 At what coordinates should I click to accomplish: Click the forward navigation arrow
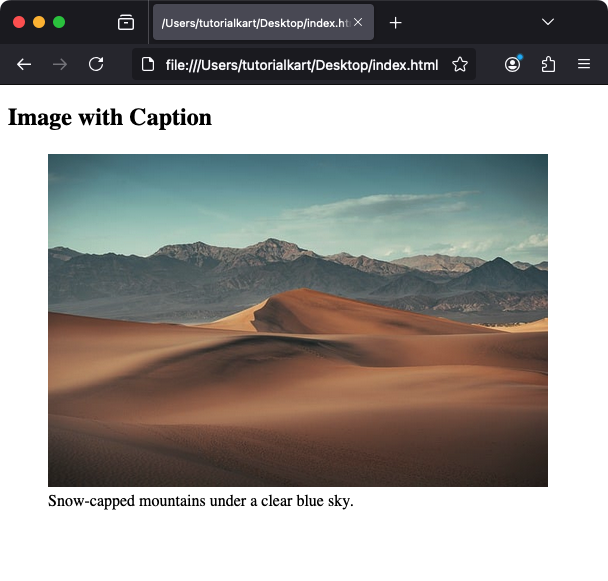[60, 64]
